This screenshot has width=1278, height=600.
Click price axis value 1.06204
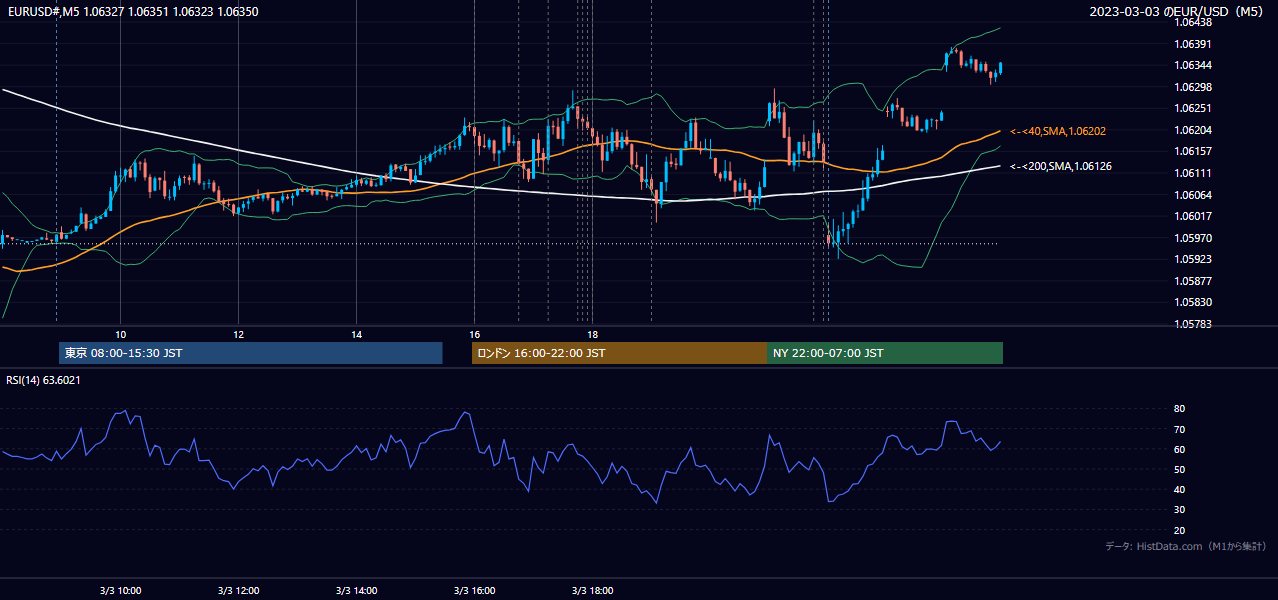(1192, 130)
